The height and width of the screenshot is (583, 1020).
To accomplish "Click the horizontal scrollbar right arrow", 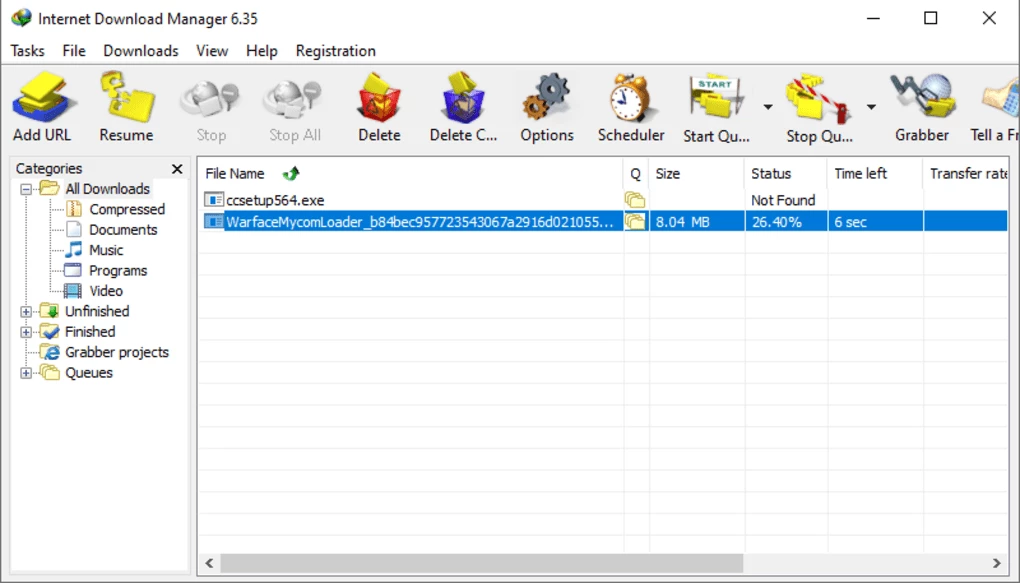I will click(996, 564).
